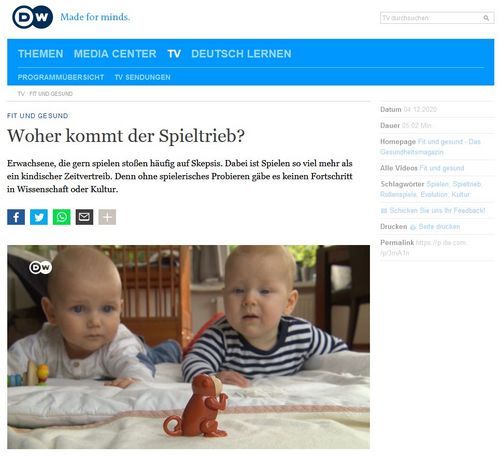
Task: Open TV SENDUNGEN submenu link
Action: [x=142, y=77]
